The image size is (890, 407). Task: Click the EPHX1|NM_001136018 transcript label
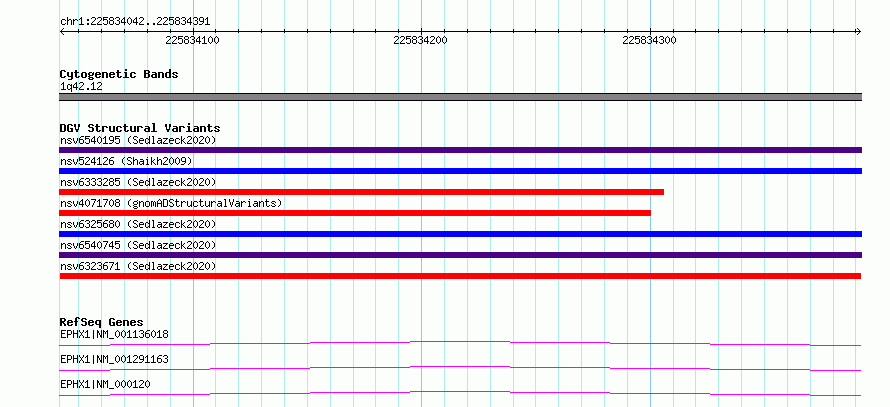[114, 334]
